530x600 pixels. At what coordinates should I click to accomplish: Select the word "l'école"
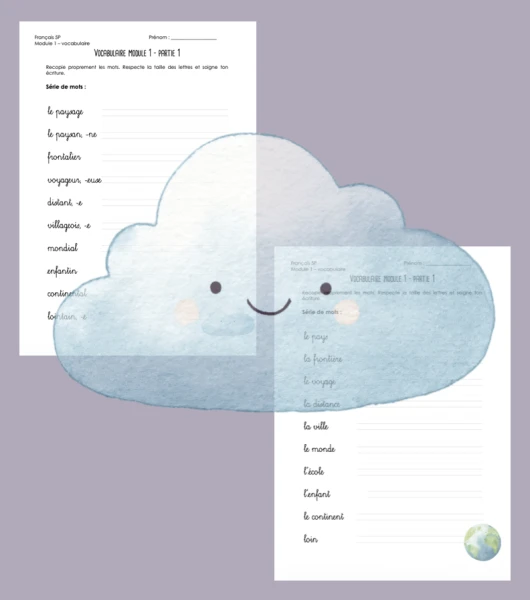[x=314, y=471]
